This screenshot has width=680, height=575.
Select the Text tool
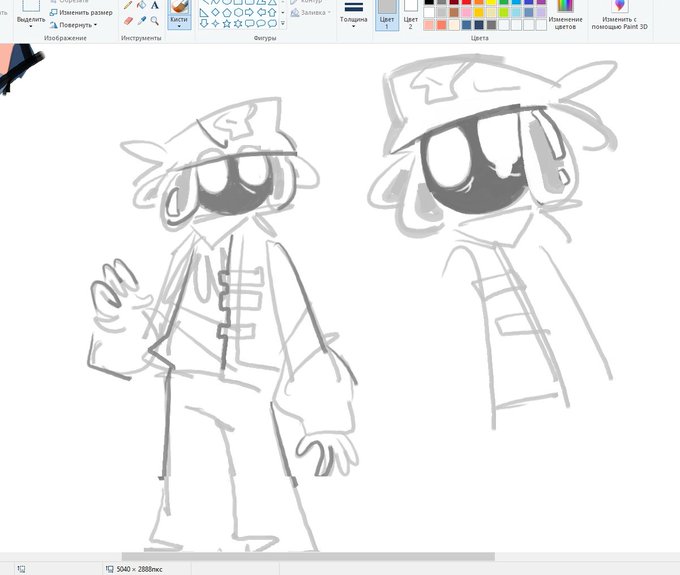(155, 5)
